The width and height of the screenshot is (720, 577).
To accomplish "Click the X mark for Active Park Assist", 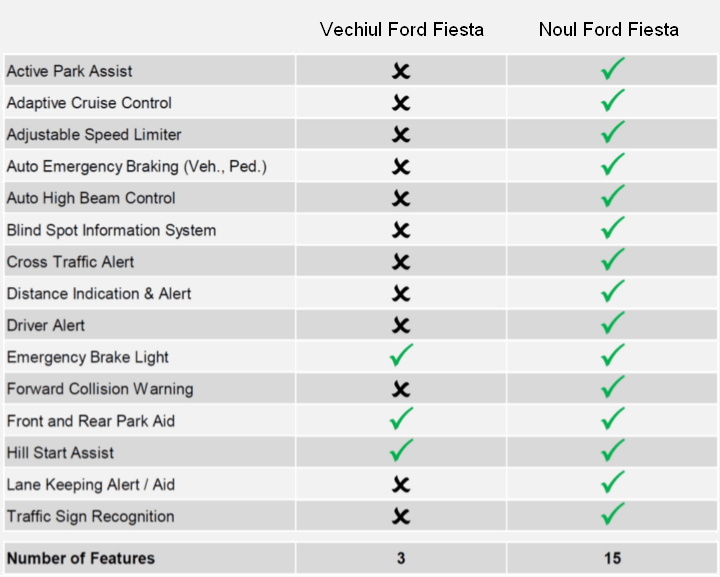I will (x=401, y=71).
